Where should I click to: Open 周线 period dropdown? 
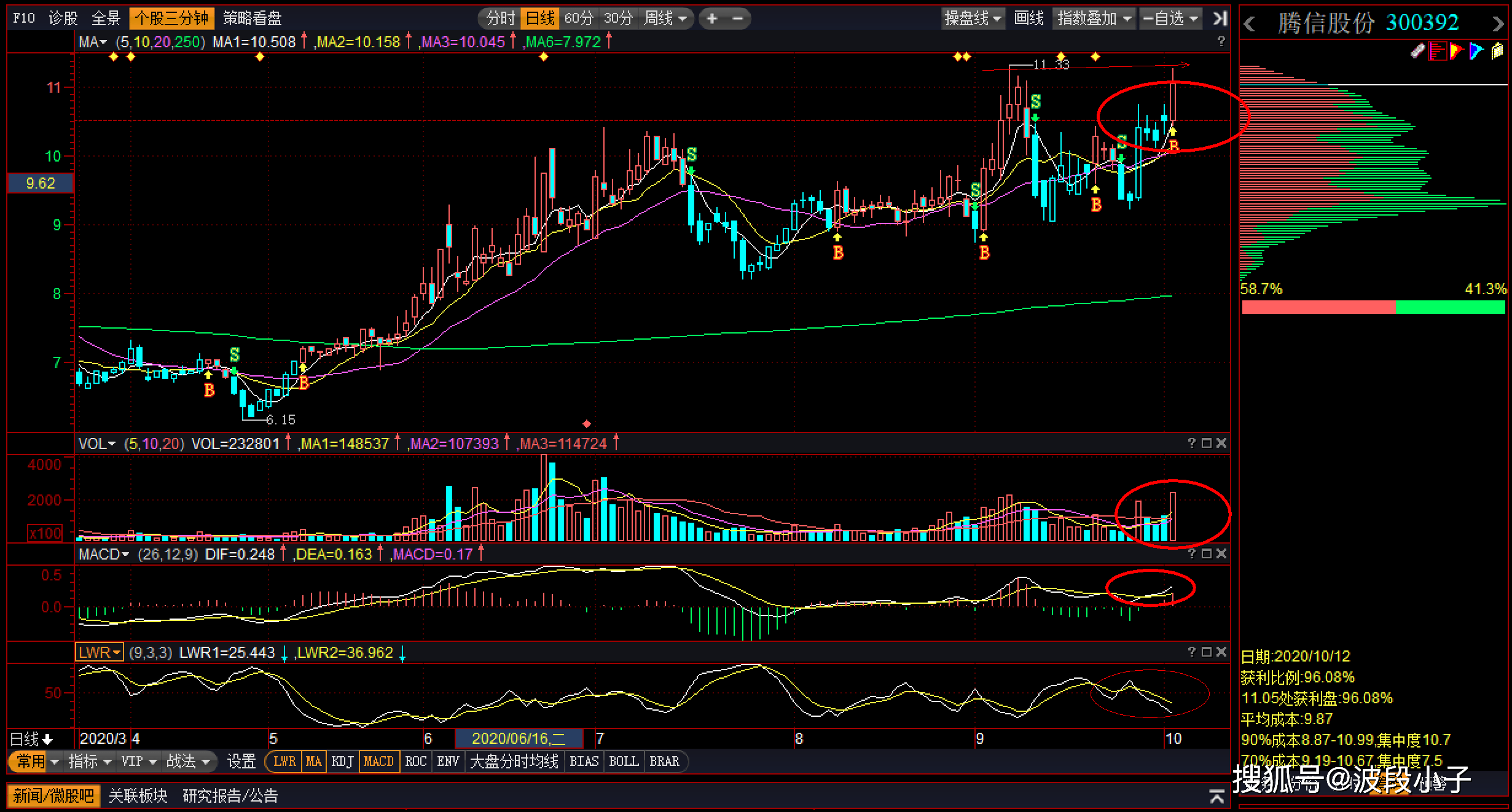(665, 18)
